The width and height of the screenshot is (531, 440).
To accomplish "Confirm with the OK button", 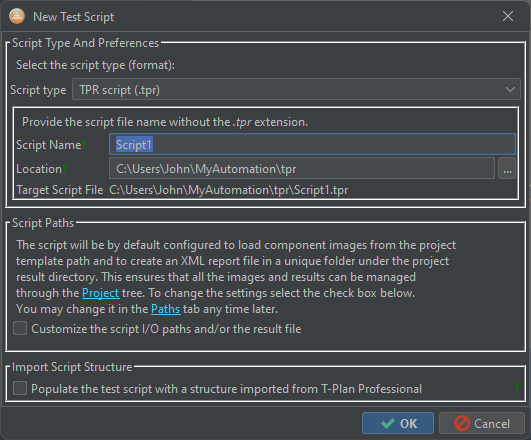I will point(398,423).
